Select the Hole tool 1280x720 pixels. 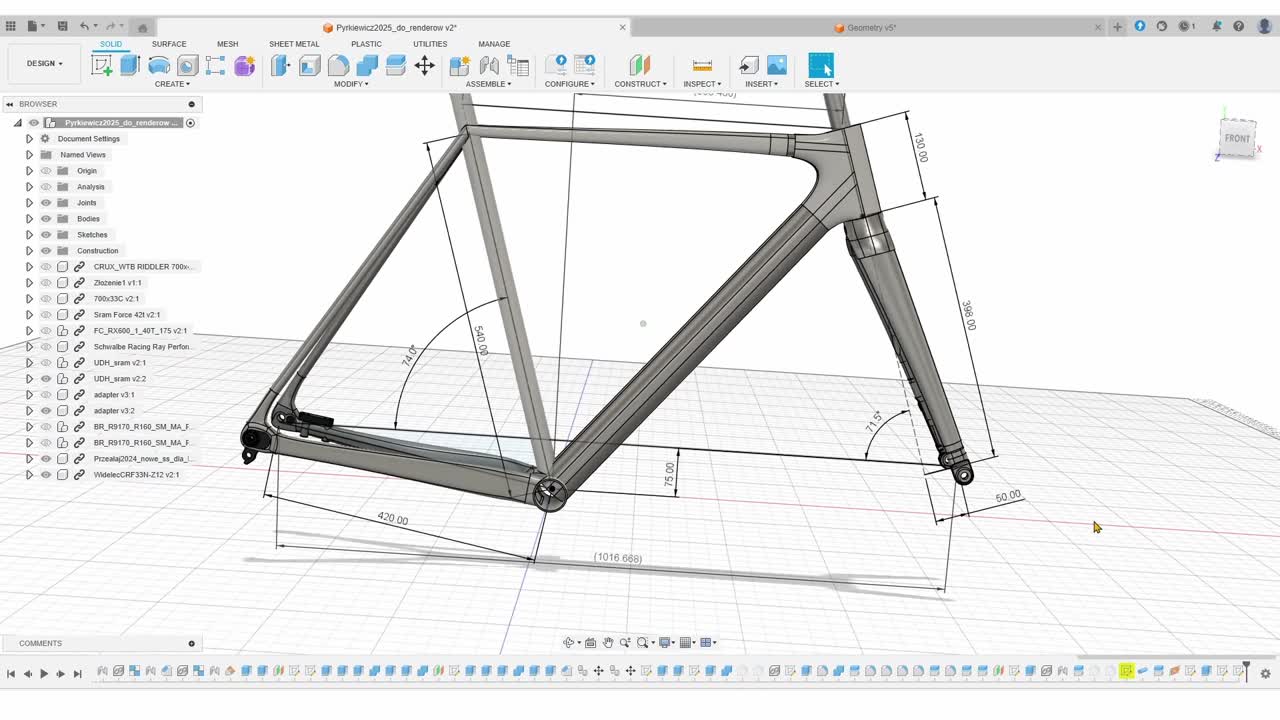coord(187,65)
